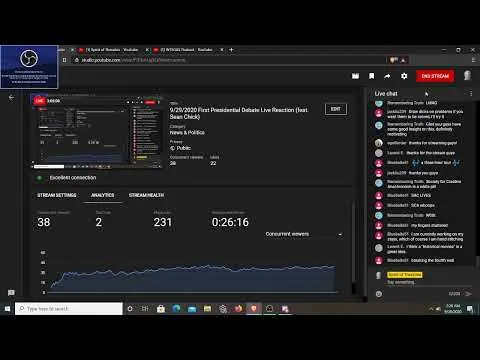Click the live chat vertical scrollbar

477,261
